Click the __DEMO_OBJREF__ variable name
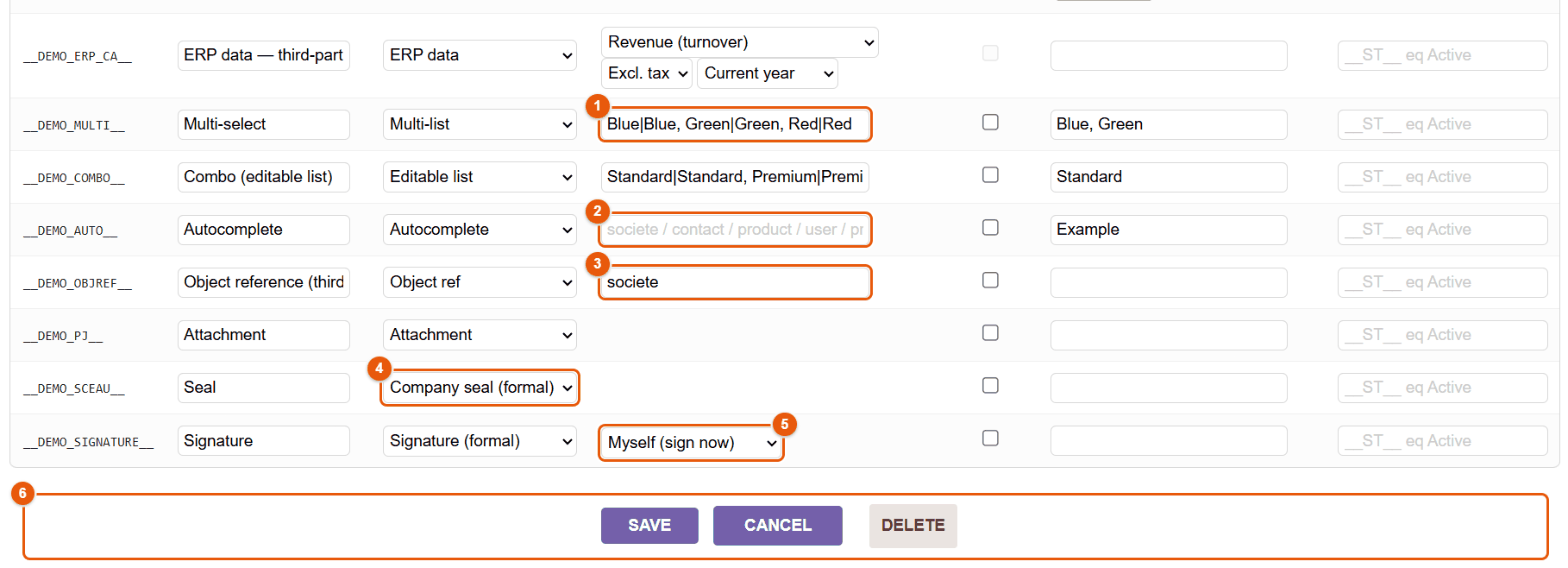 [78, 284]
